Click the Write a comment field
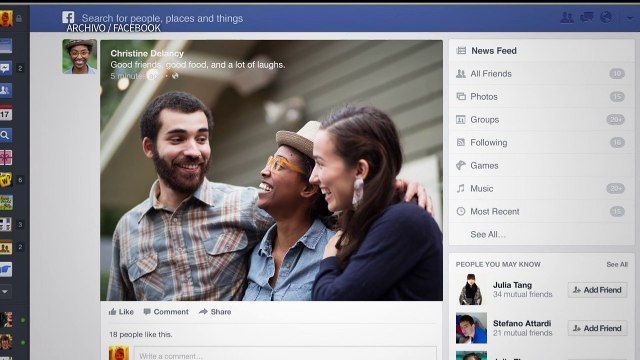Viewport: 640px width, 360px height. click(x=285, y=354)
